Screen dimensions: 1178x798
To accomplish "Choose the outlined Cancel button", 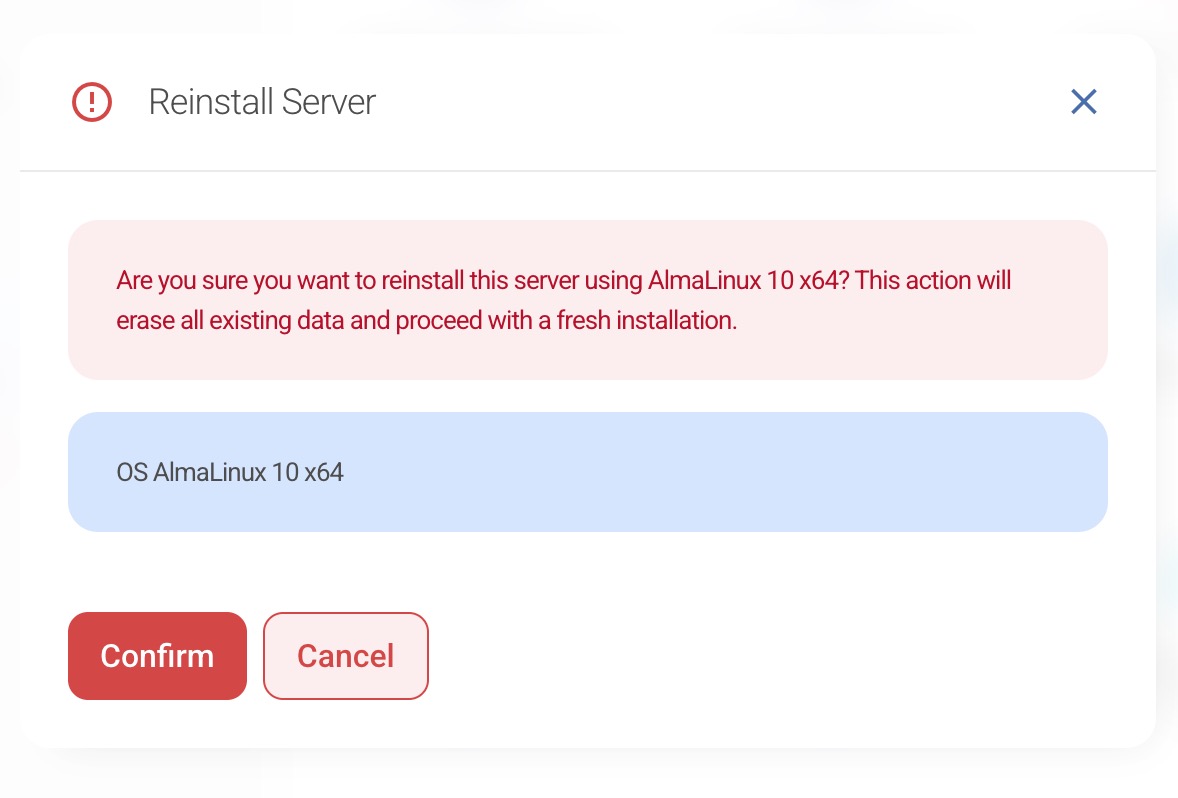I will pyautogui.click(x=345, y=656).
